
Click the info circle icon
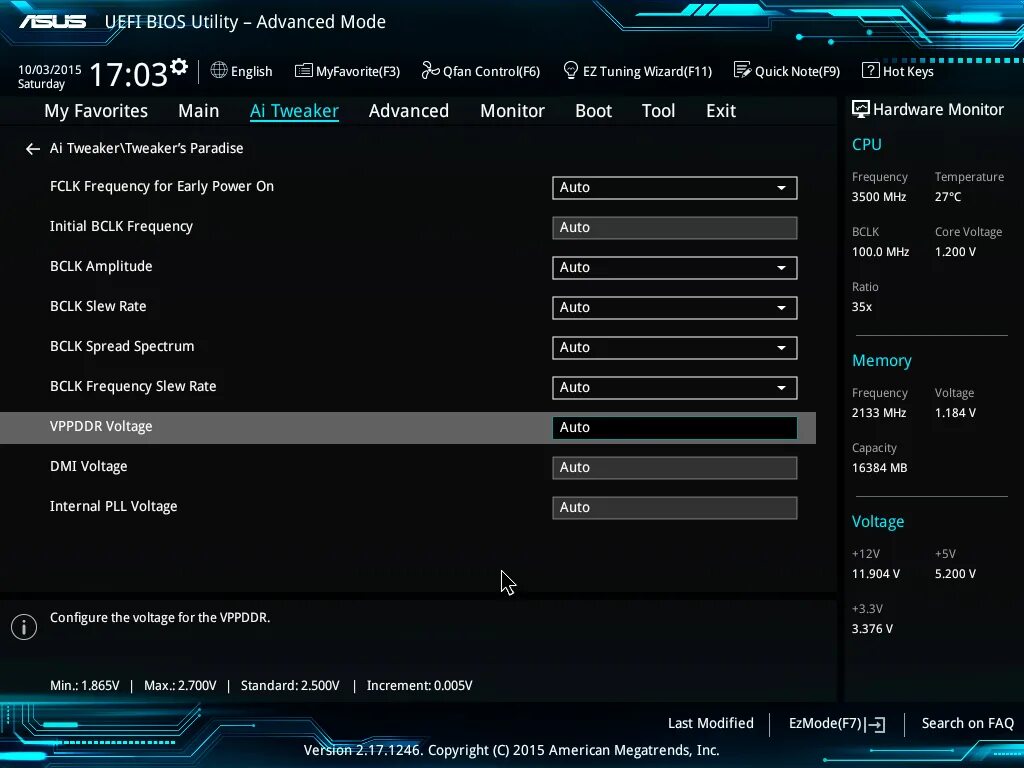24,627
